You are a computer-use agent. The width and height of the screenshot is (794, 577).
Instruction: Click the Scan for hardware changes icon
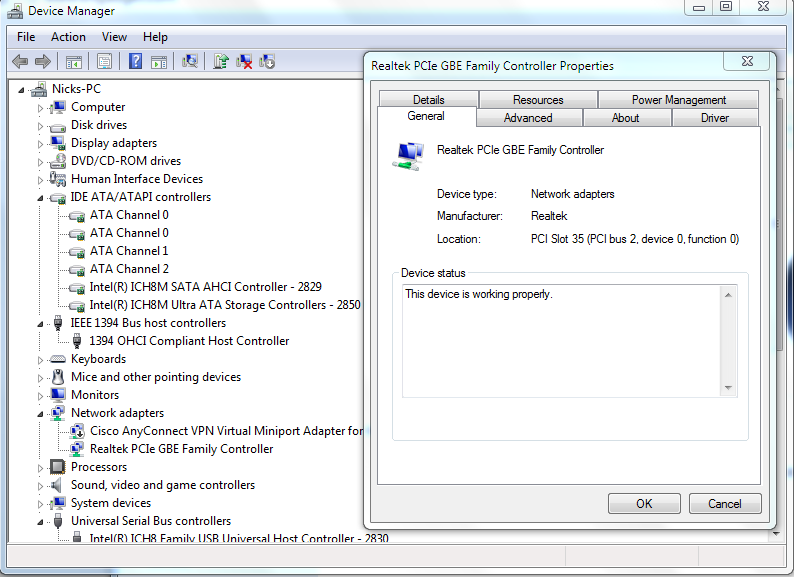(x=190, y=62)
